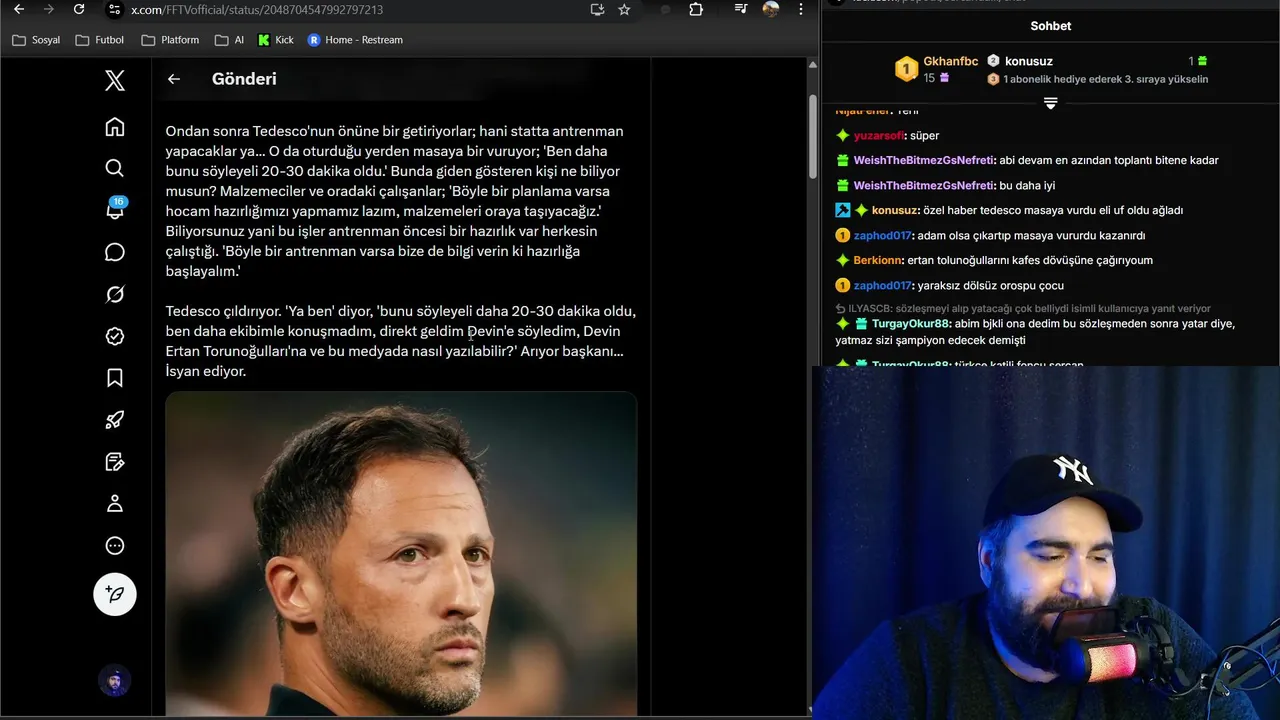
Task: Open the More circle icon in sidebar
Action: 115,546
